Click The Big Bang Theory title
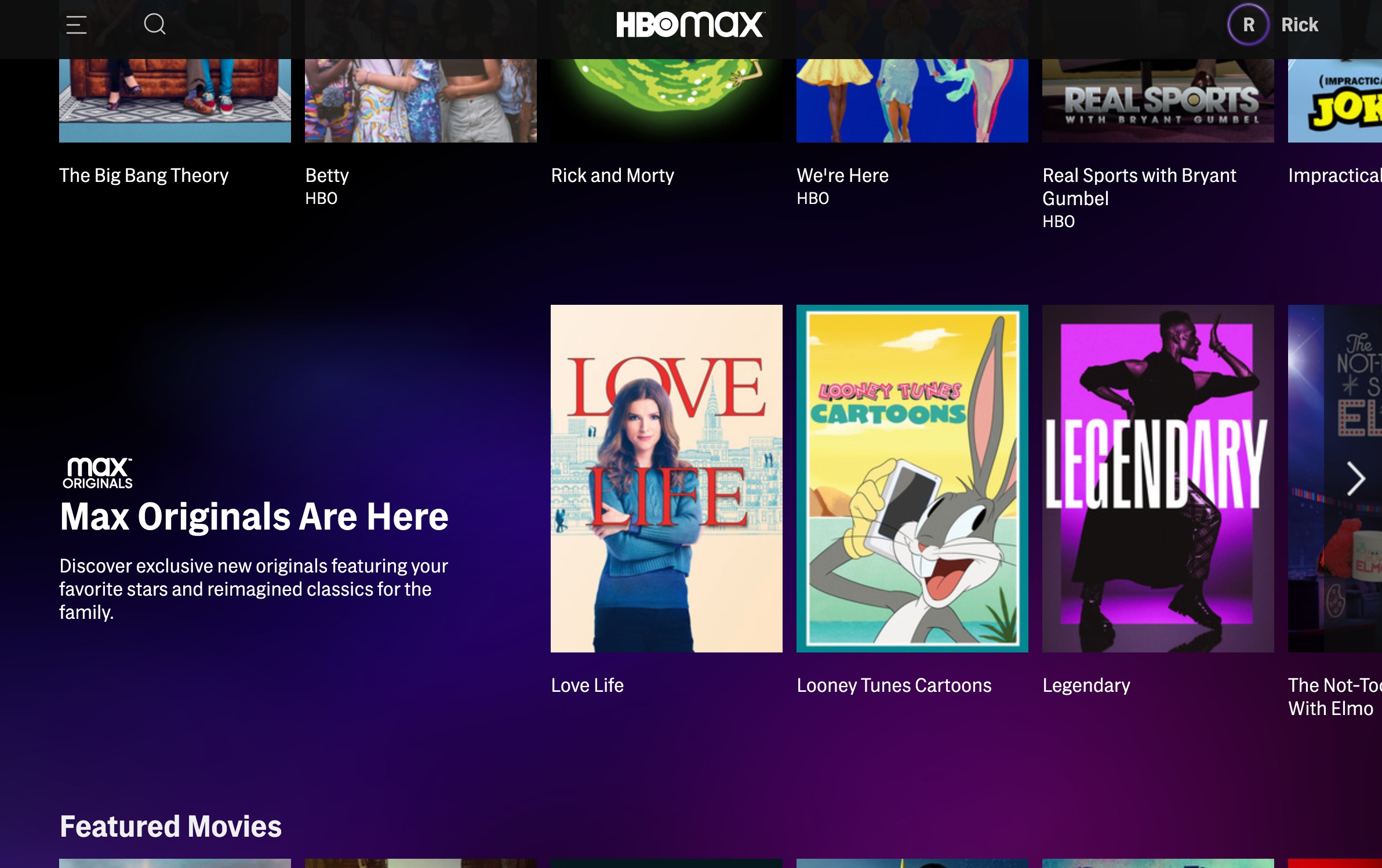Image resolution: width=1382 pixels, height=868 pixels. coord(144,176)
